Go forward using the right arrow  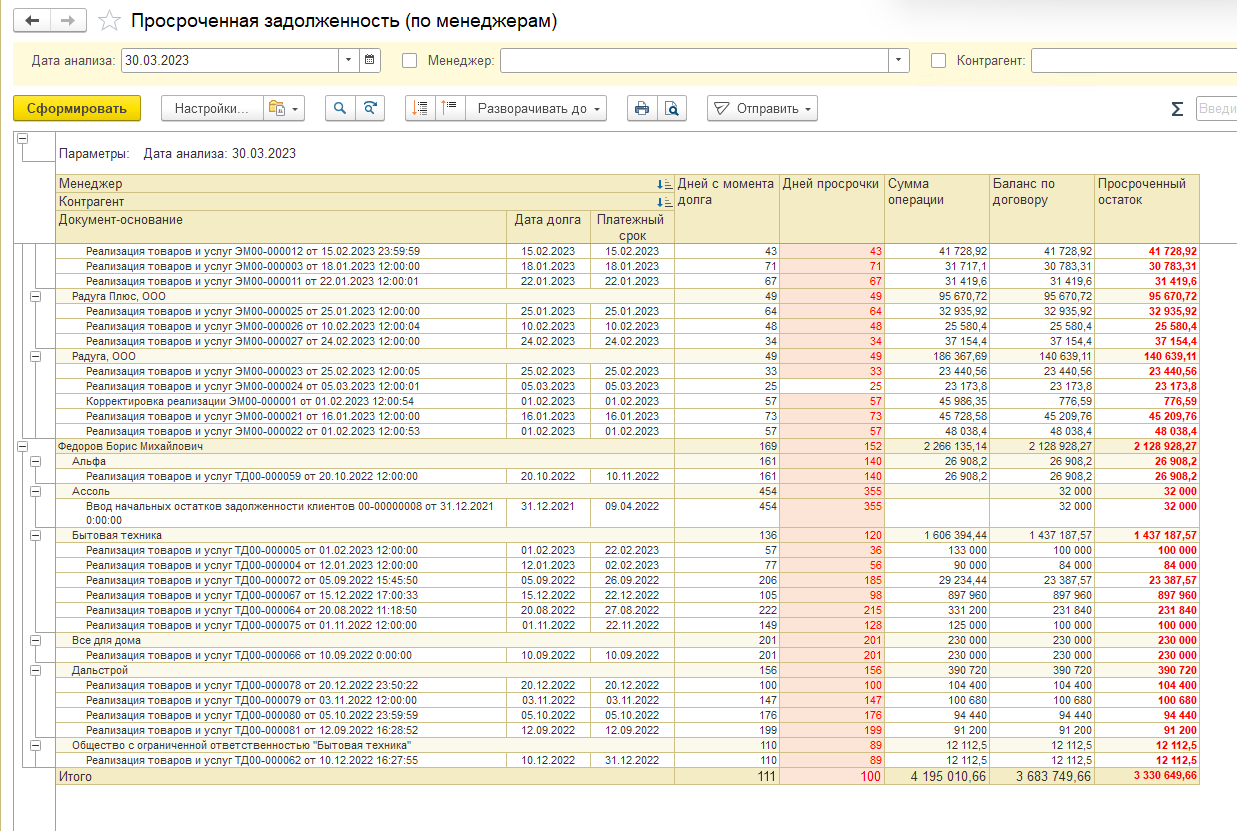click(x=69, y=20)
